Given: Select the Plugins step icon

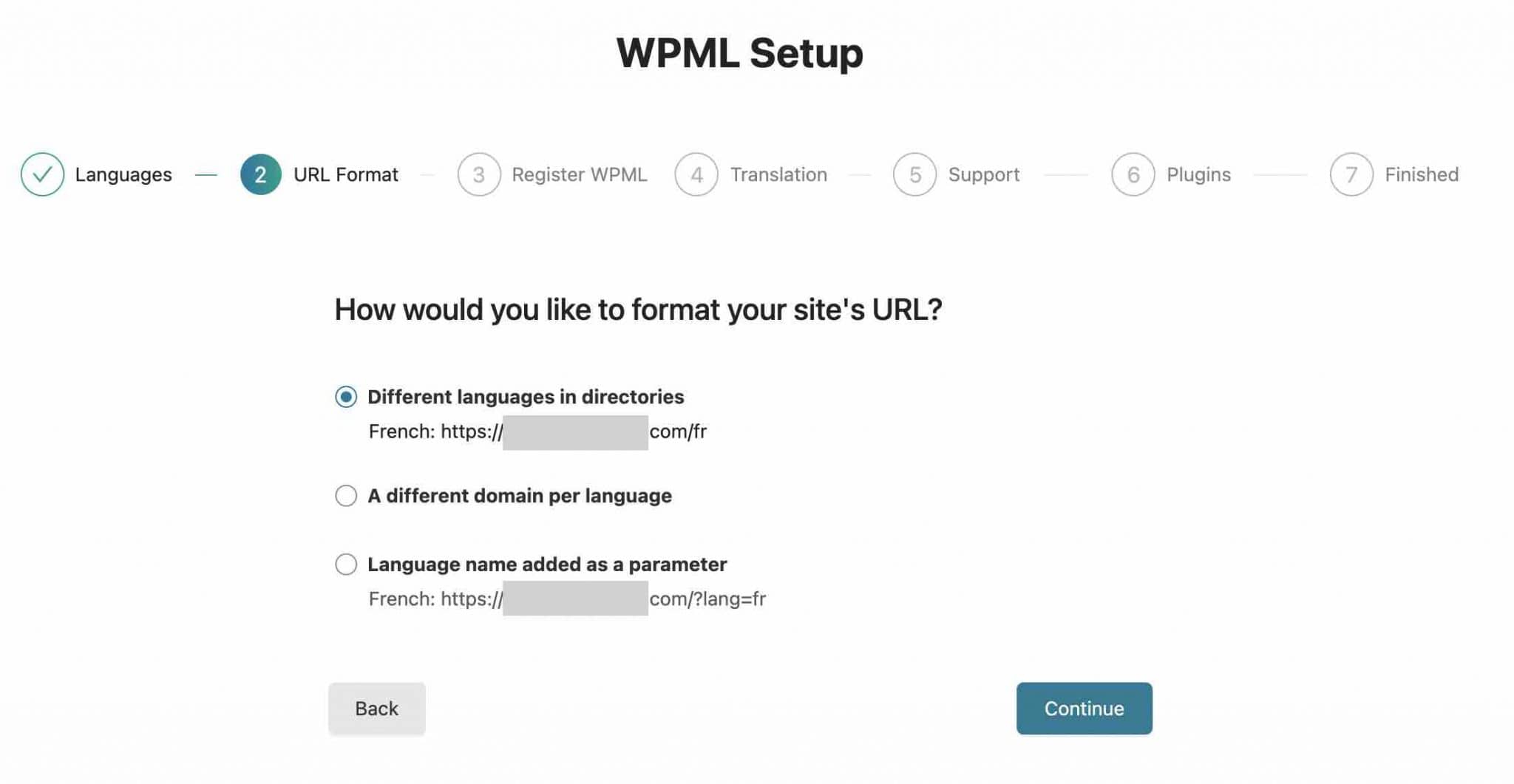Looking at the screenshot, I should click(x=1133, y=174).
